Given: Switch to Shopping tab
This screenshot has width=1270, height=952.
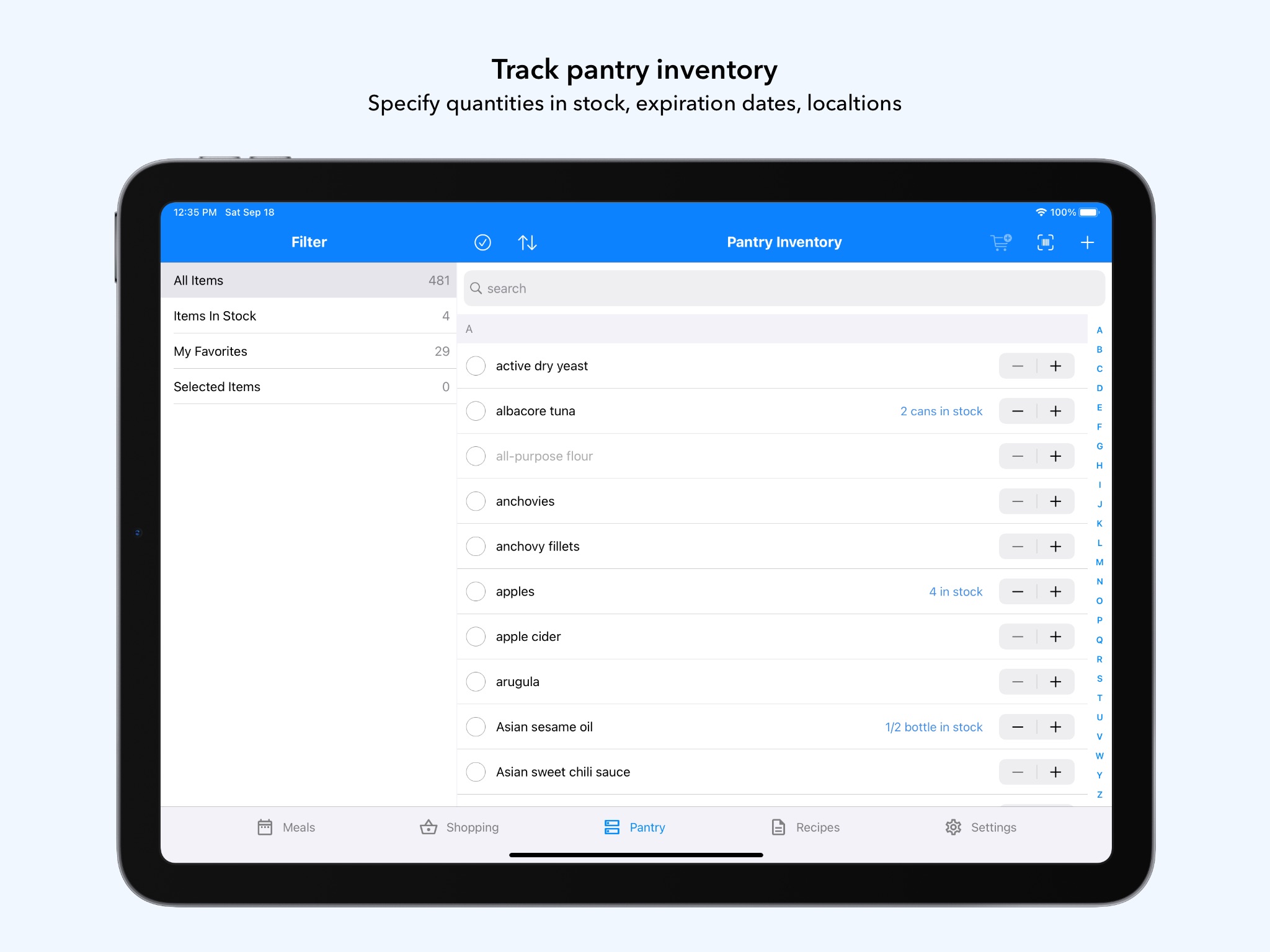Looking at the screenshot, I should tap(459, 827).
